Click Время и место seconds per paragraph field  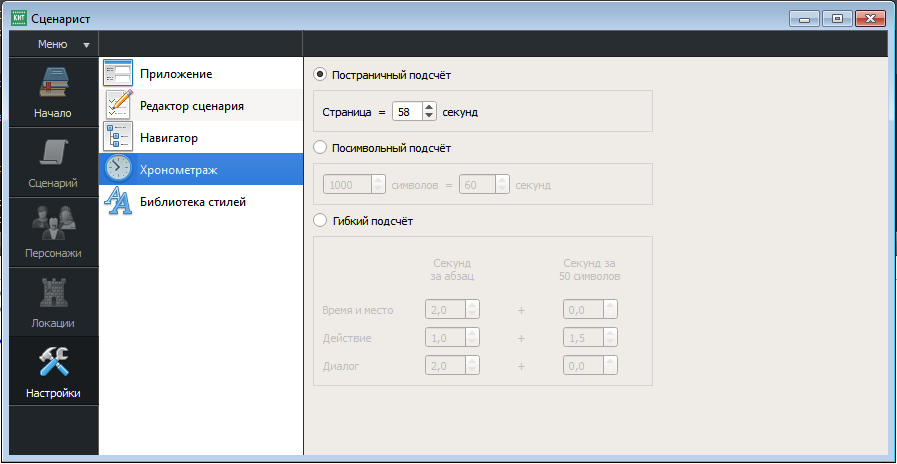click(452, 310)
